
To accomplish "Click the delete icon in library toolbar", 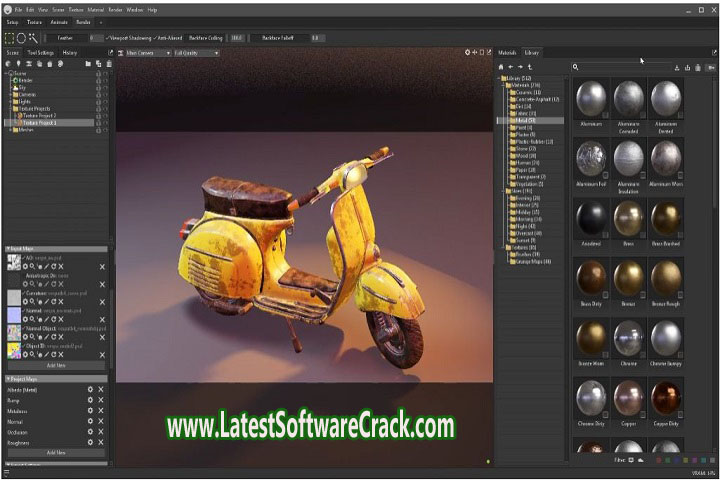I will pos(697,67).
